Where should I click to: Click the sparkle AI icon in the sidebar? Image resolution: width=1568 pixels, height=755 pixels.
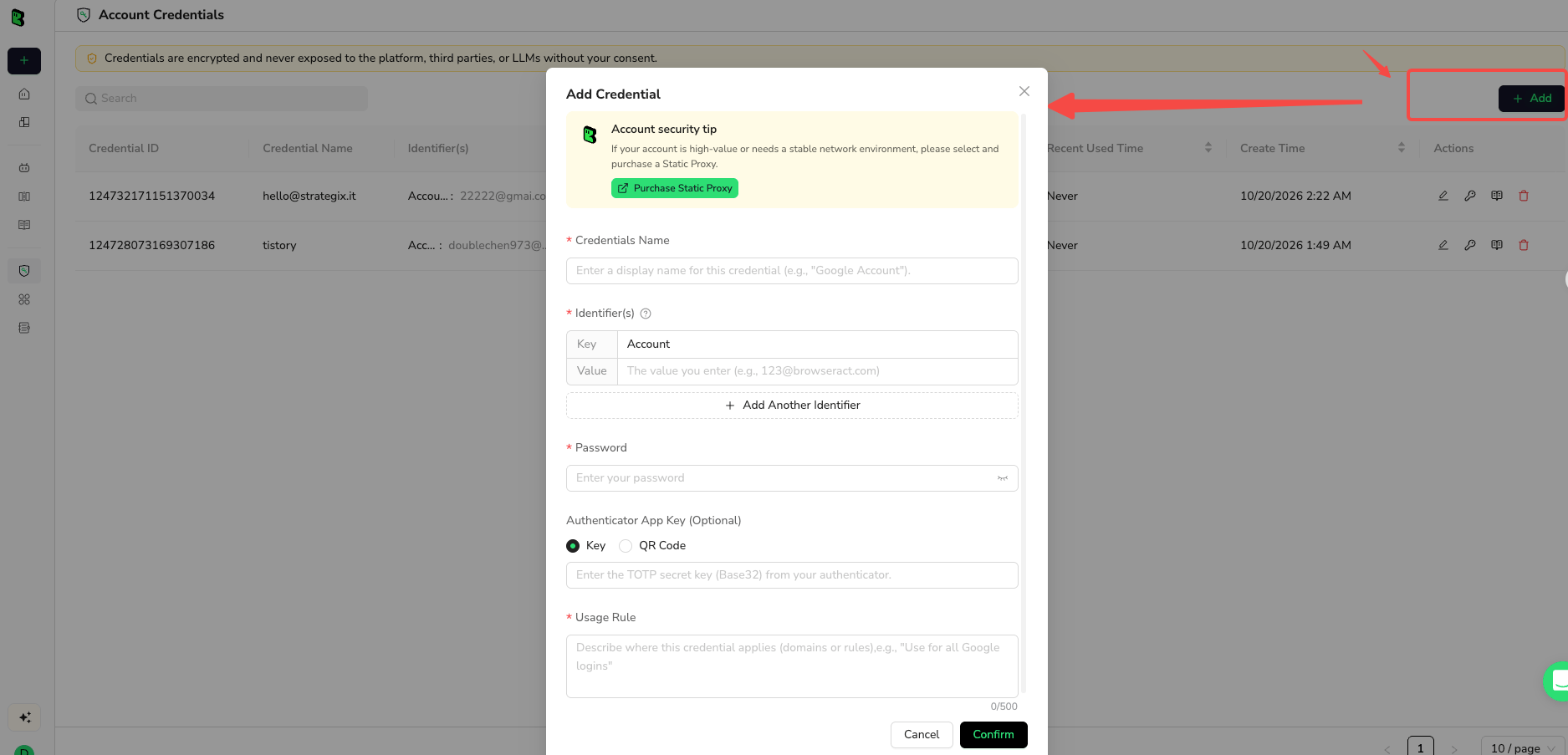coord(24,717)
